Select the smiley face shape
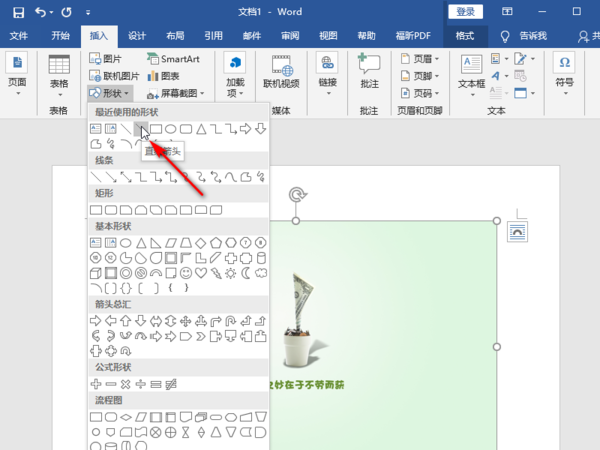The height and width of the screenshot is (450, 600). (186, 273)
